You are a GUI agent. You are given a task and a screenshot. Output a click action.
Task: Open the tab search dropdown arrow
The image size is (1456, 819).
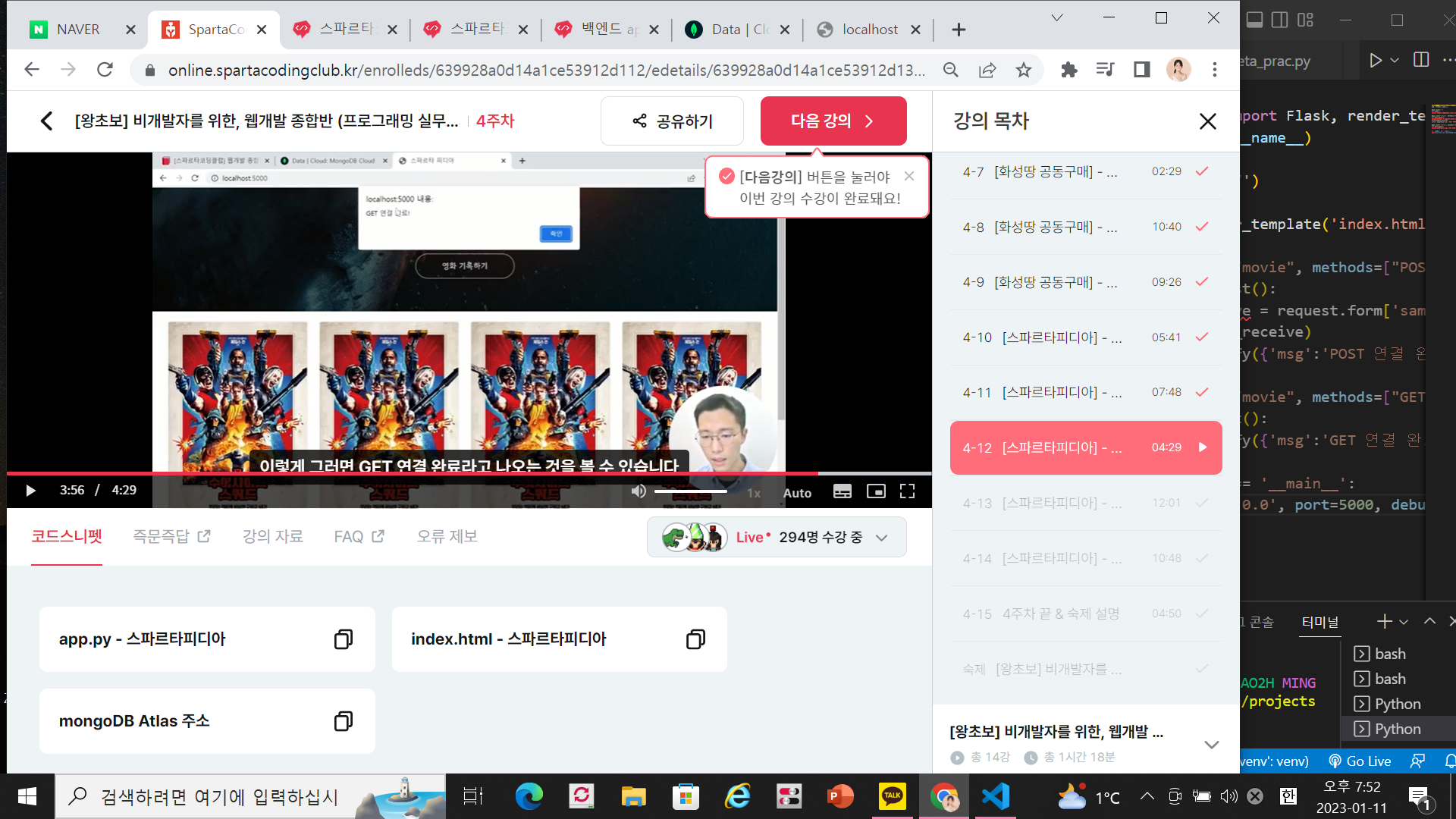1056,17
